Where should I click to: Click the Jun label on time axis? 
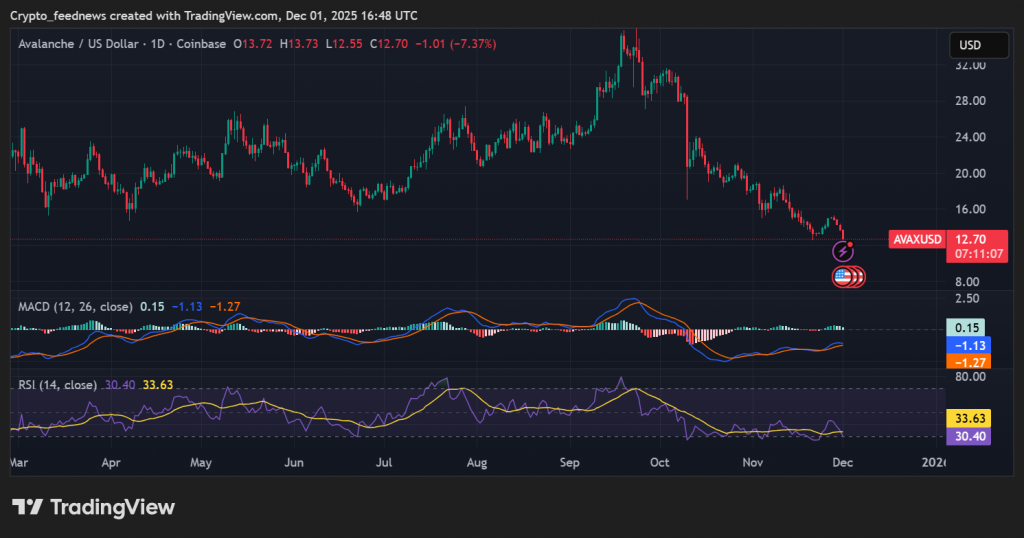point(294,463)
